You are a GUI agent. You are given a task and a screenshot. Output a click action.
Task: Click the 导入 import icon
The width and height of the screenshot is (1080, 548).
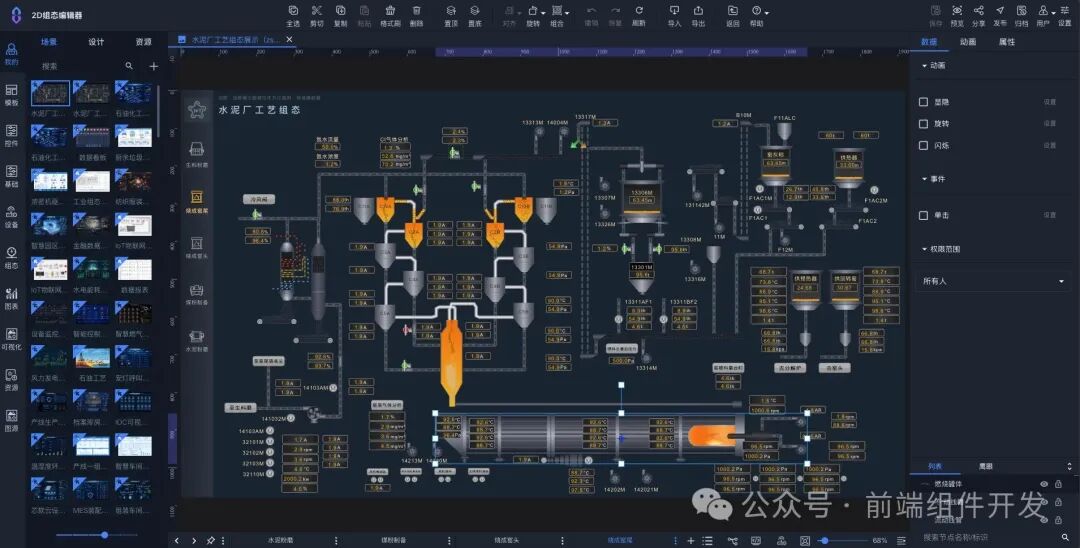(674, 10)
